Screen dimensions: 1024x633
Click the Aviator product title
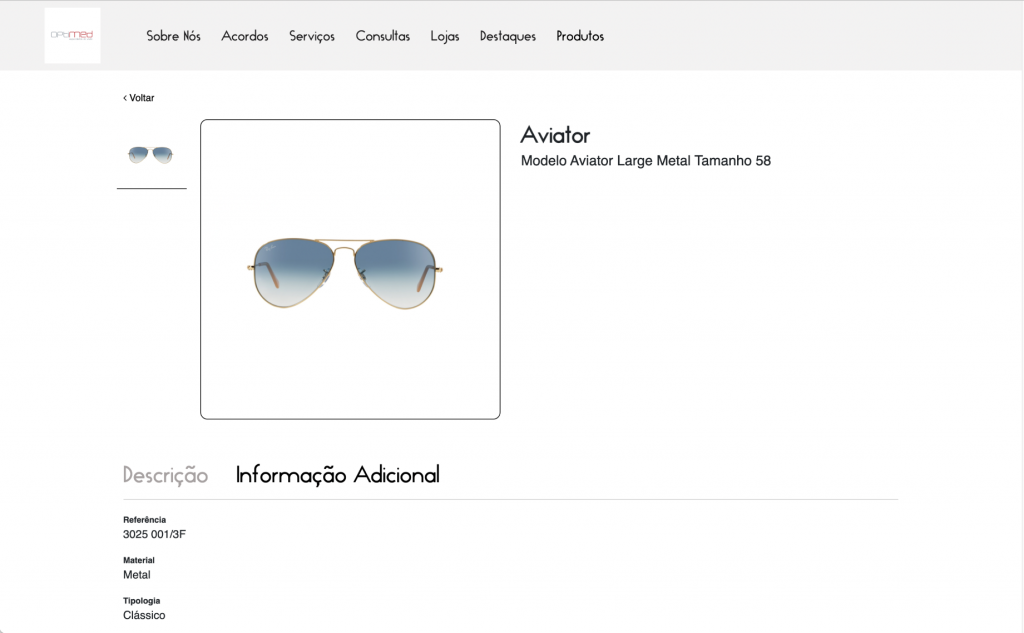point(555,135)
